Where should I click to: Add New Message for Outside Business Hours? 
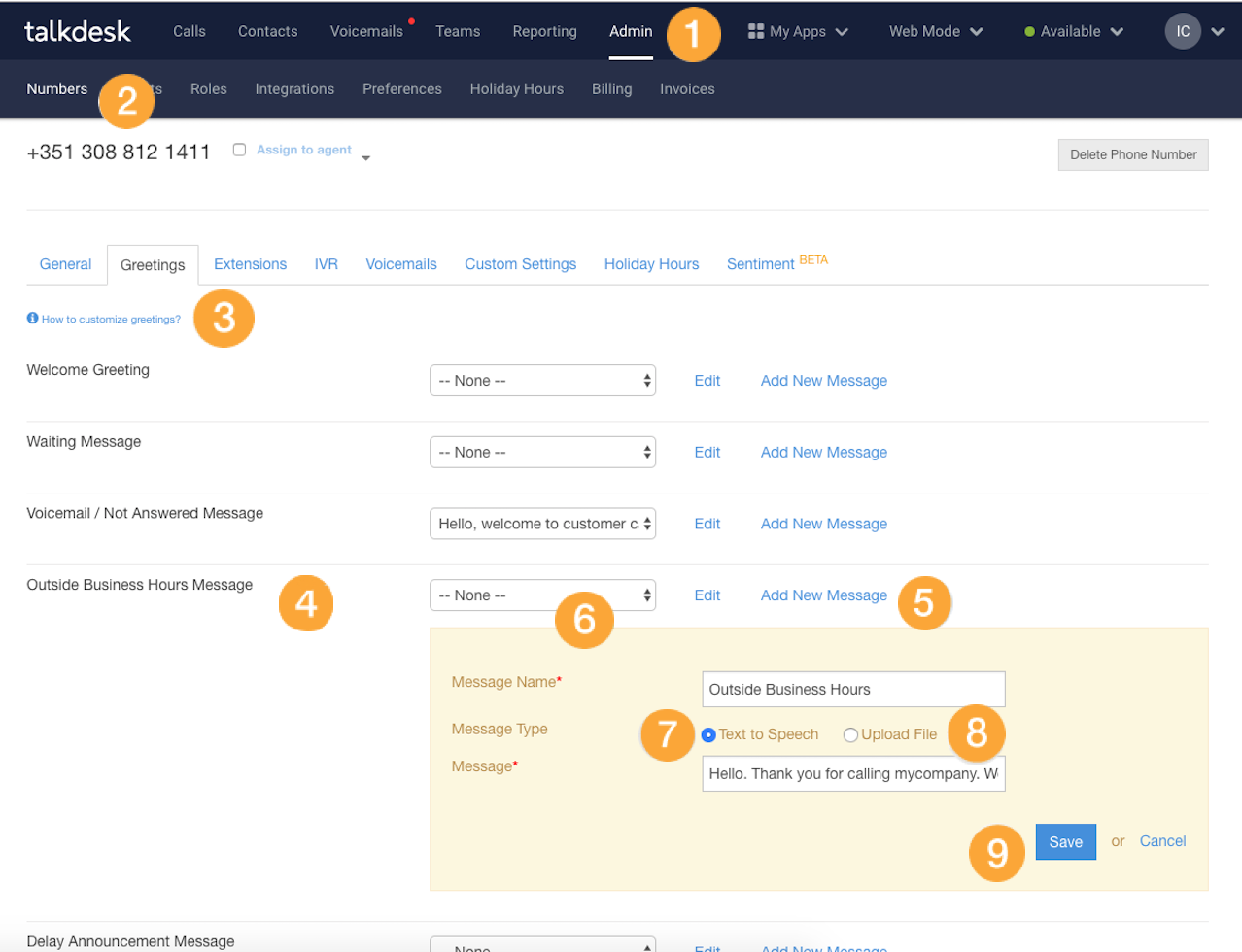(x=824, y=595)
